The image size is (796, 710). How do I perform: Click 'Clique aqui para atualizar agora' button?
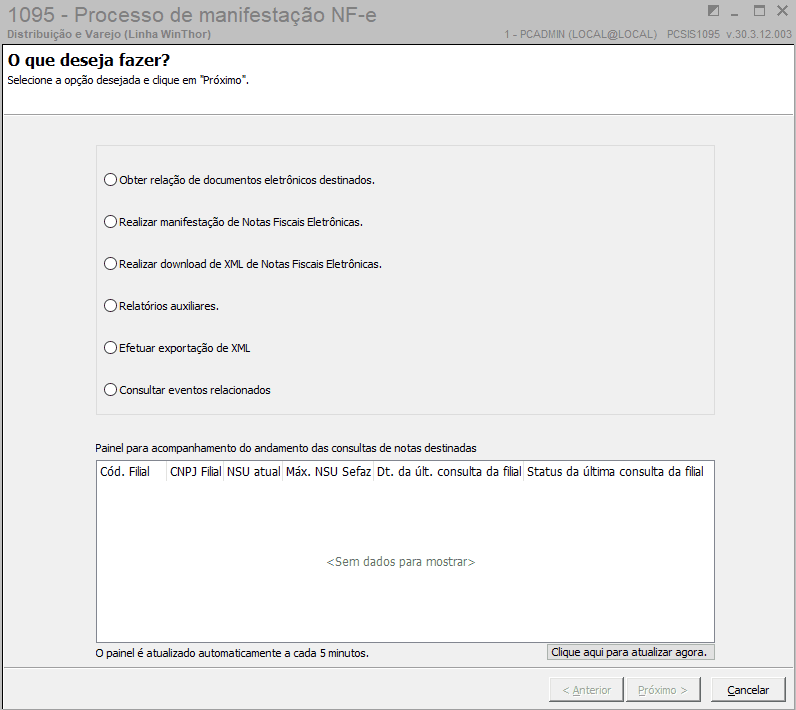tap(631, 652)
